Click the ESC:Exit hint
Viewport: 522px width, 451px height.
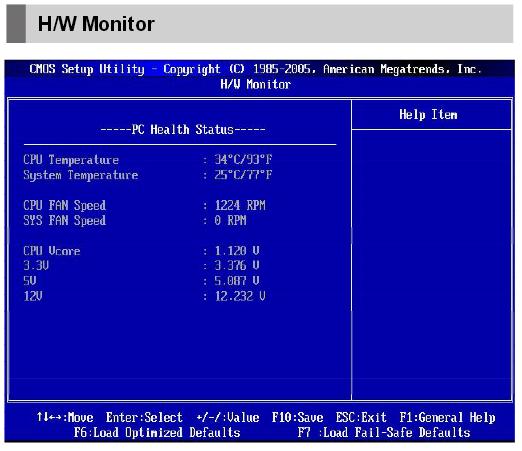361,417
